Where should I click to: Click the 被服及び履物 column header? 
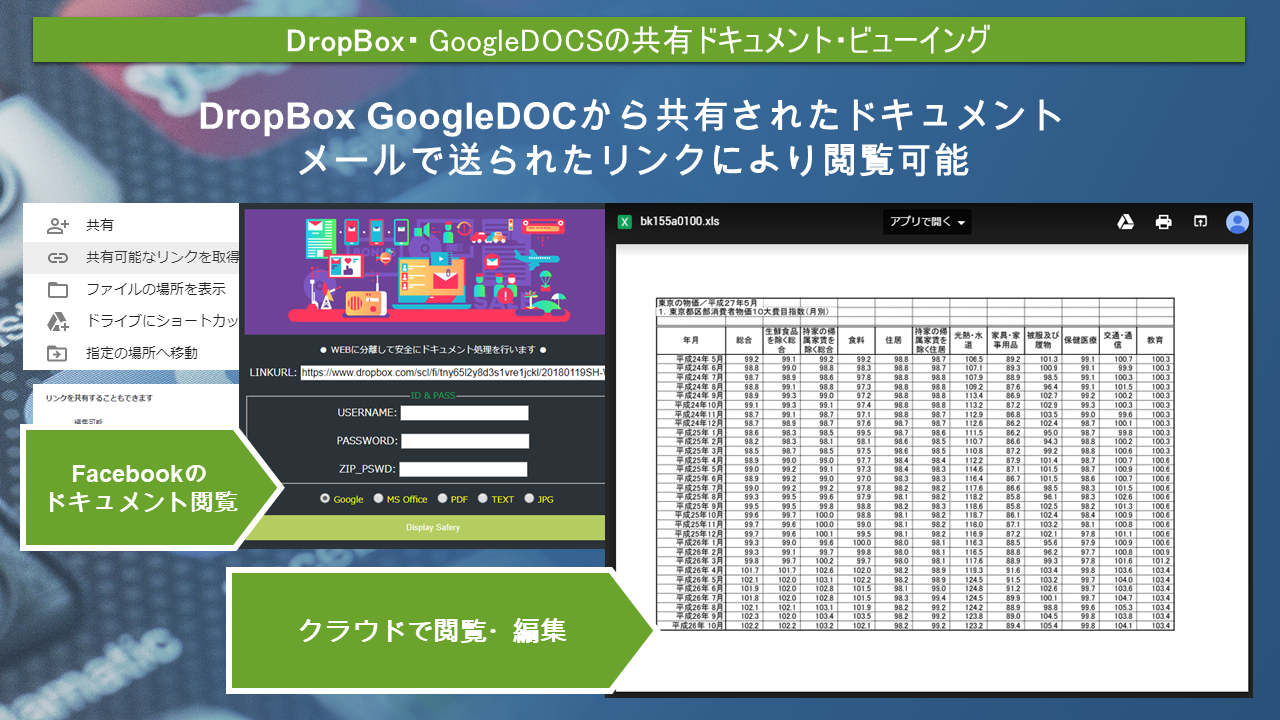click(x=1043, y=340)
